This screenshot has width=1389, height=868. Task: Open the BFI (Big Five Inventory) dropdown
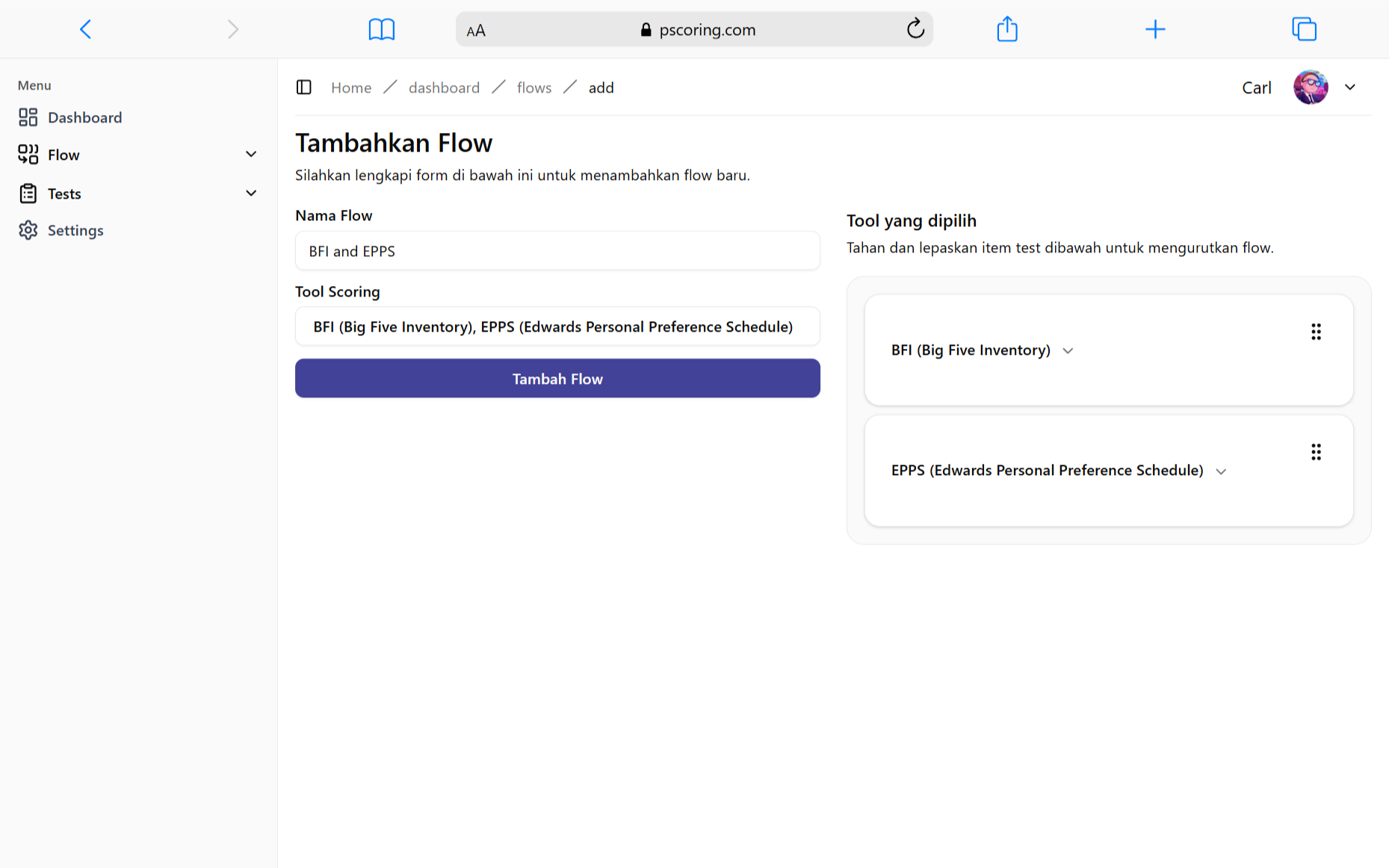coord(1068,350)
